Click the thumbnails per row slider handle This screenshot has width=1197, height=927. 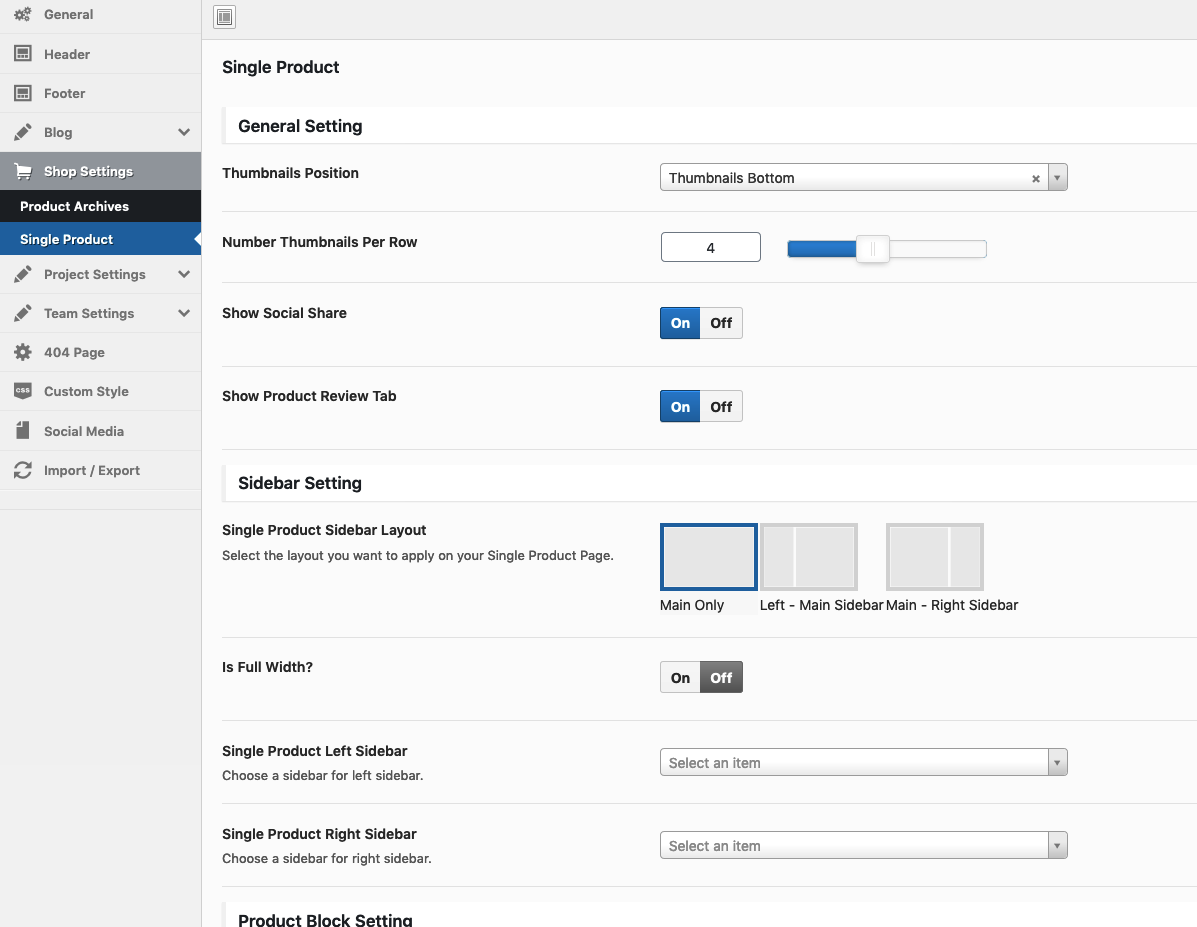pos(873,249)
